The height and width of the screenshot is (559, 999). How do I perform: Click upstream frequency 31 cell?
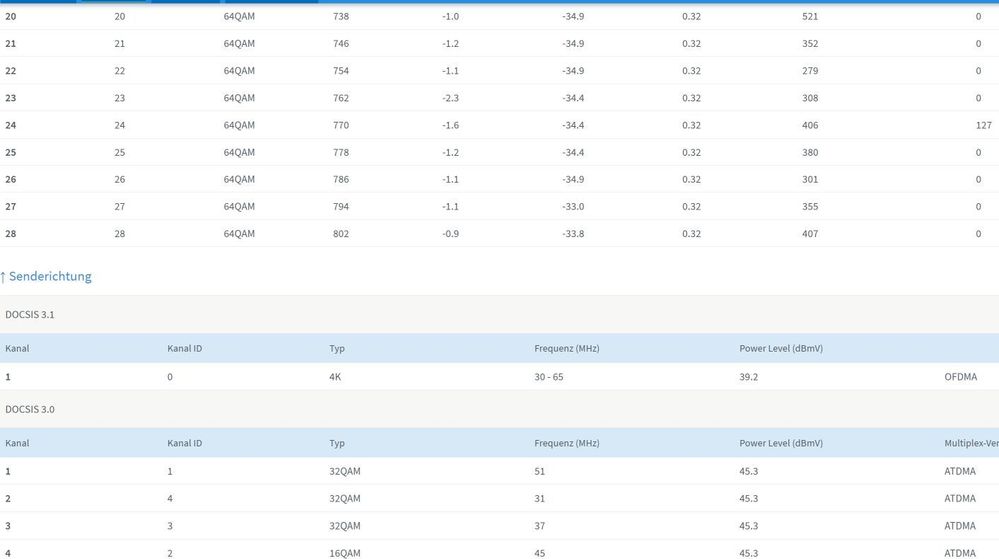tap(540, 498)
